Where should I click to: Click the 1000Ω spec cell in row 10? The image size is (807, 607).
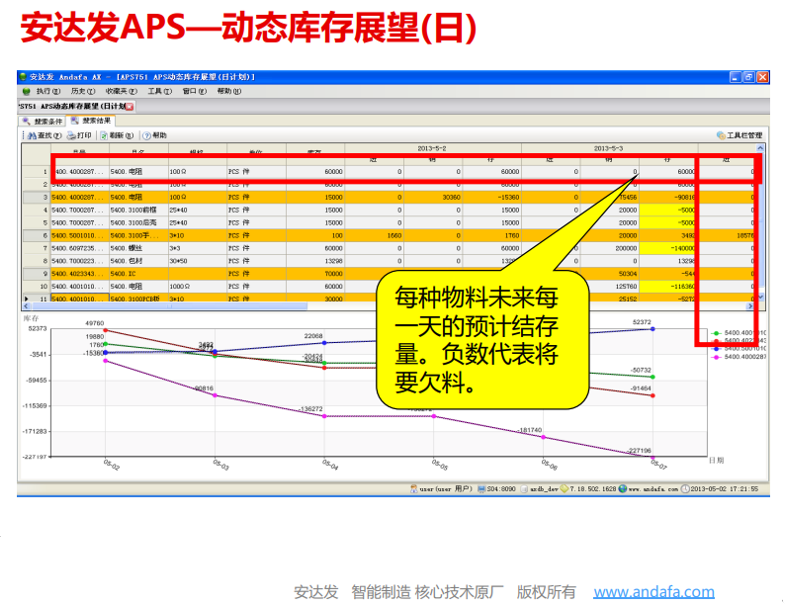pyautogui.click(x=198, y=286)
